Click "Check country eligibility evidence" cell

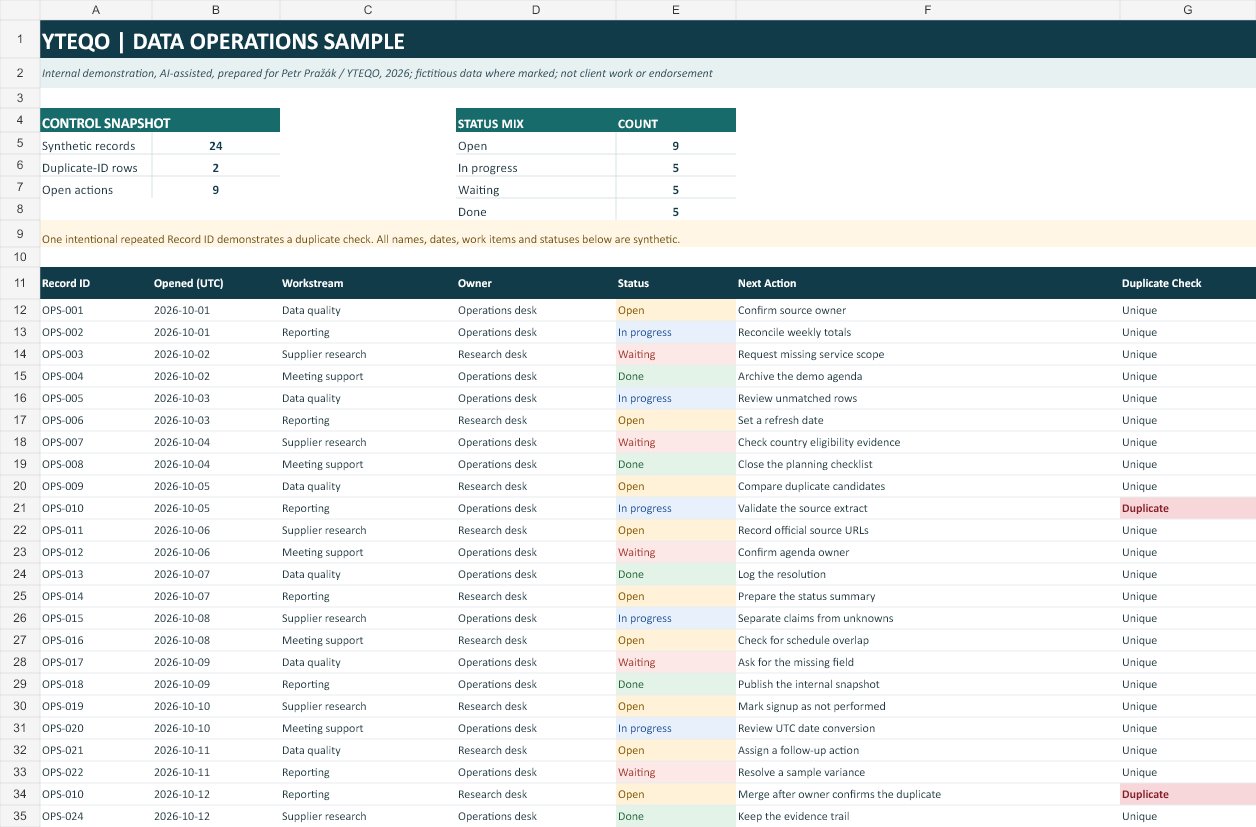click(928, 442)
